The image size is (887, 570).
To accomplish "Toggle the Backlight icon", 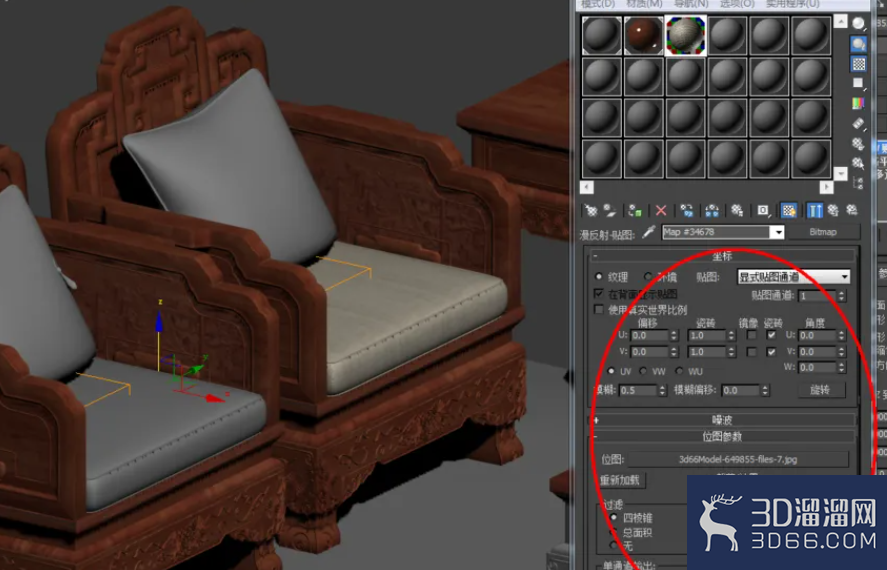I will coord(859,44).
